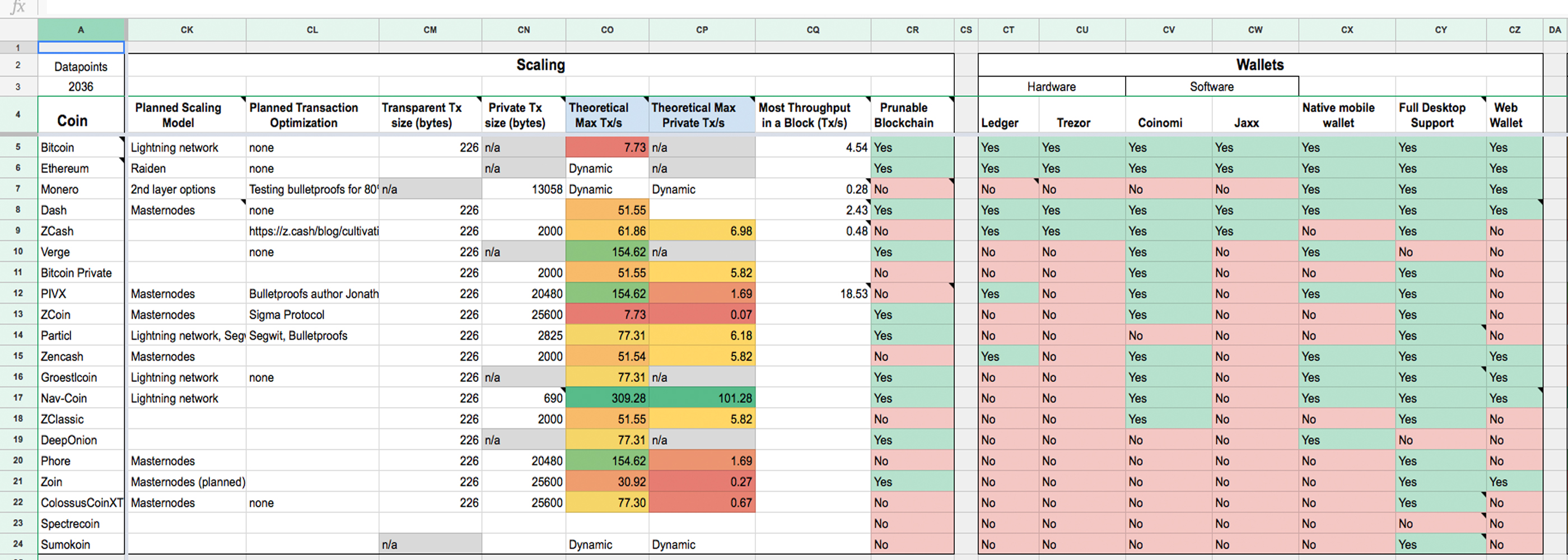
Task: Click the green 101.28 private Tx/s cell
Action: point(702,398)
